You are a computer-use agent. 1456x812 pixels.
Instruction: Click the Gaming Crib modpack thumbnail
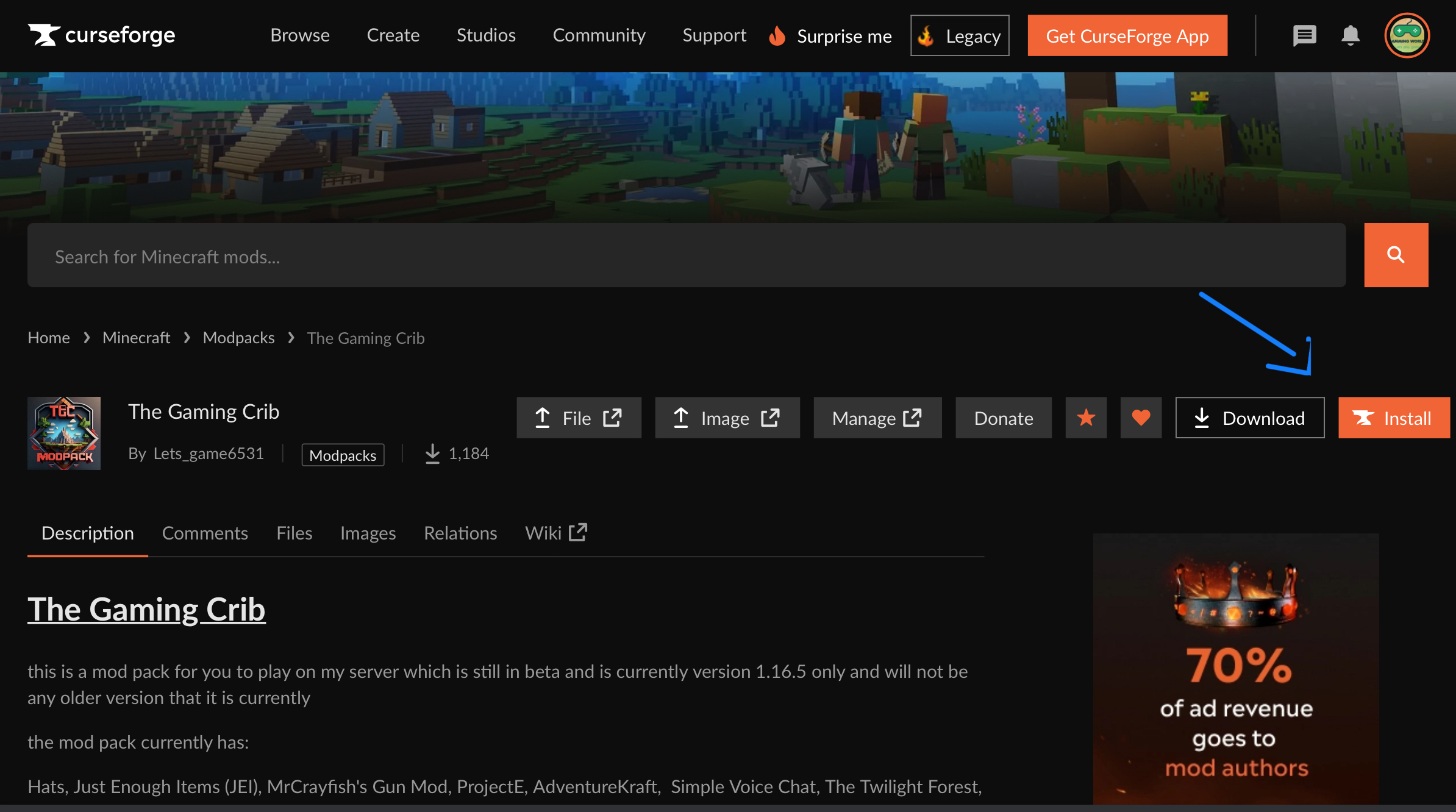pos(64,433)
